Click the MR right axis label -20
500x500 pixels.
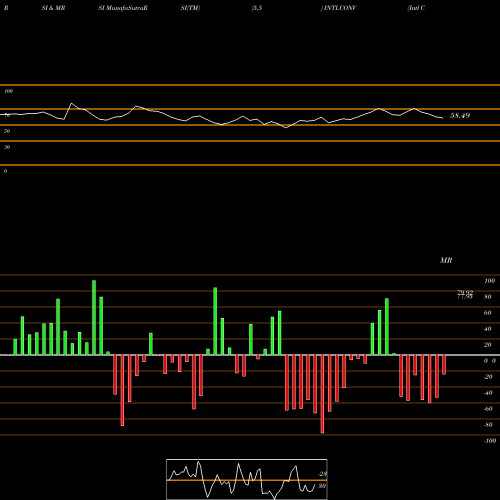point(488,377)
